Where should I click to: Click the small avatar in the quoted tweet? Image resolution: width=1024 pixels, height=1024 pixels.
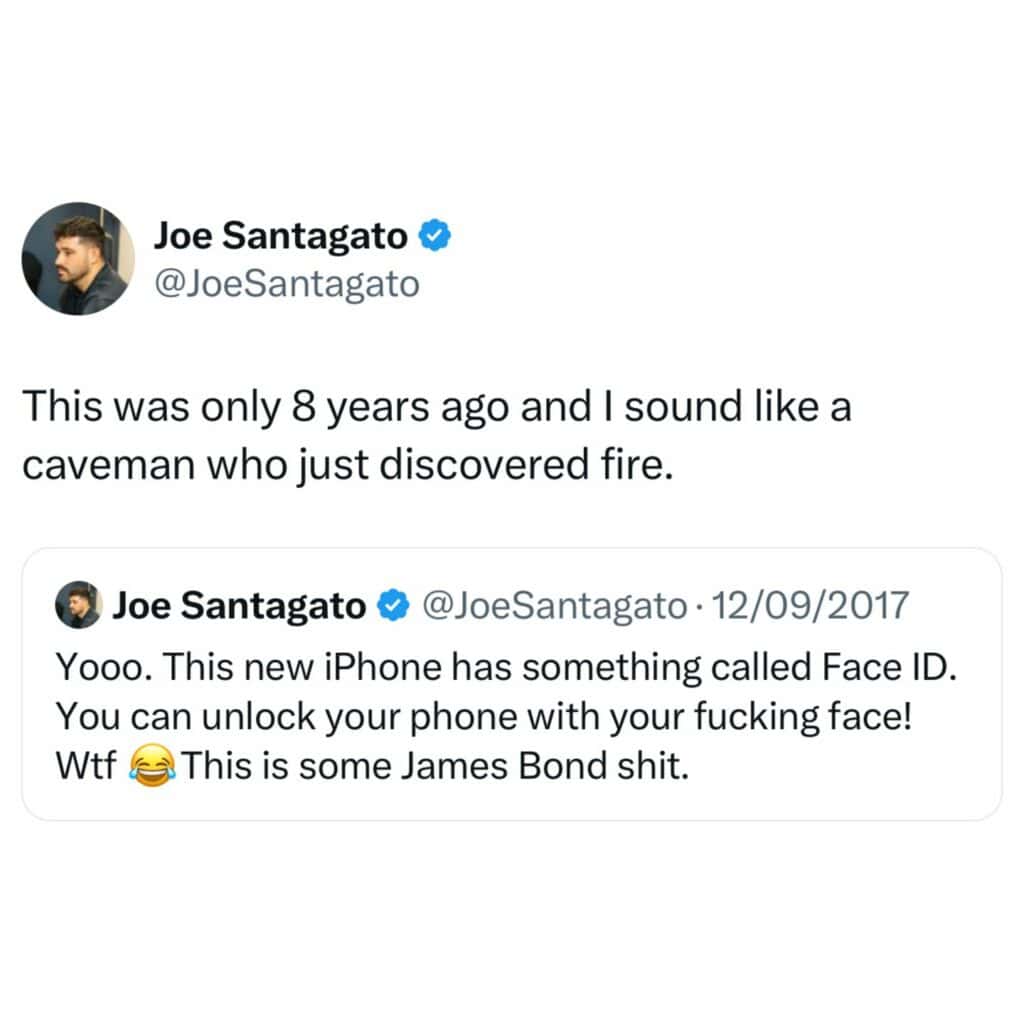pyautogui.click(x=78, y=606)
